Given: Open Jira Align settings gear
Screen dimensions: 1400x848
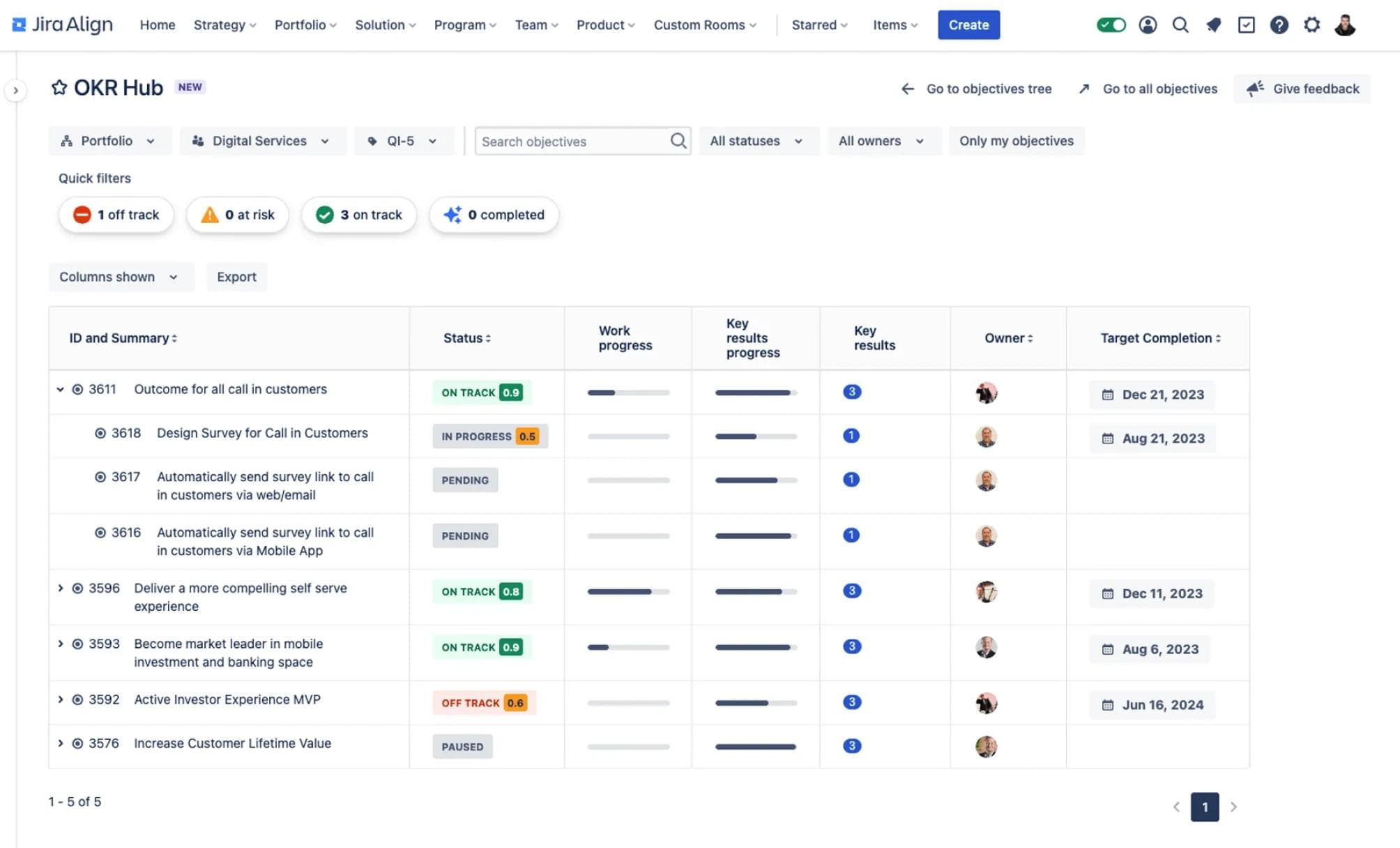Looking at the screenshot, I should (1312, 24).
